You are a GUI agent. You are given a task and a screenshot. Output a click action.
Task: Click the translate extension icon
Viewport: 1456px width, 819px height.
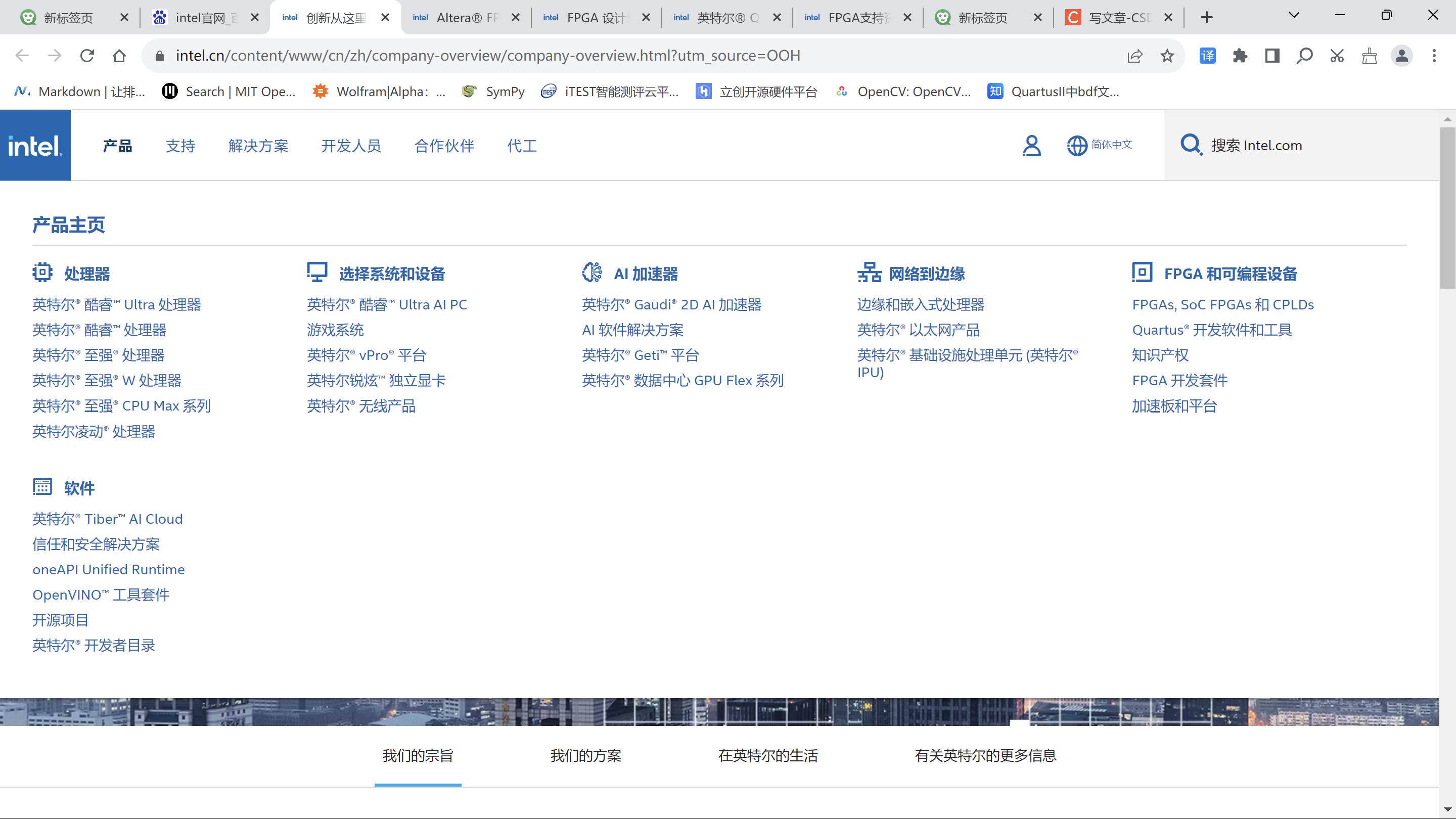(1207, 56)
